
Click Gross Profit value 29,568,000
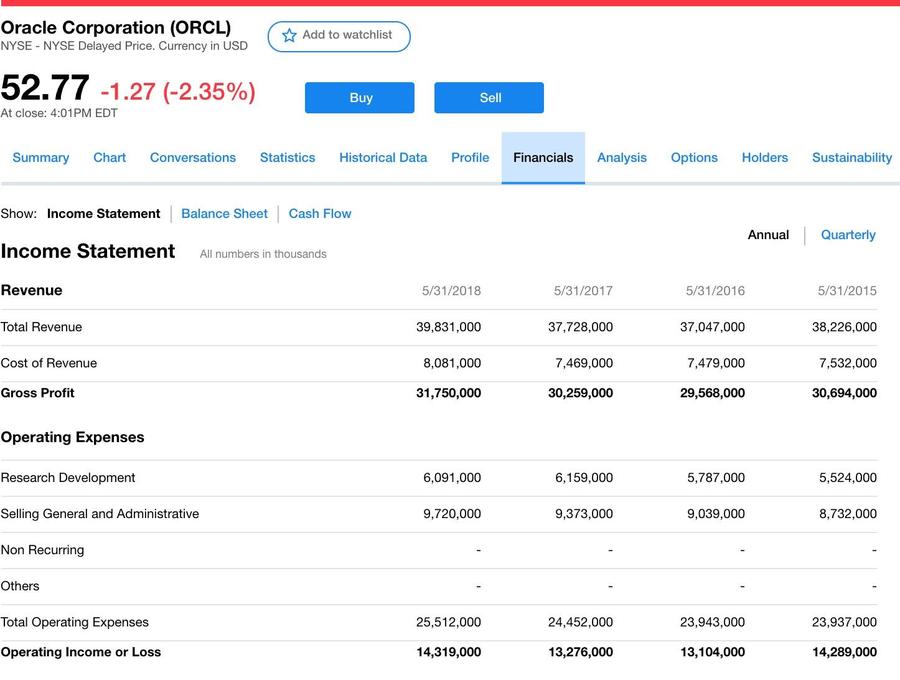coord(712,393)
